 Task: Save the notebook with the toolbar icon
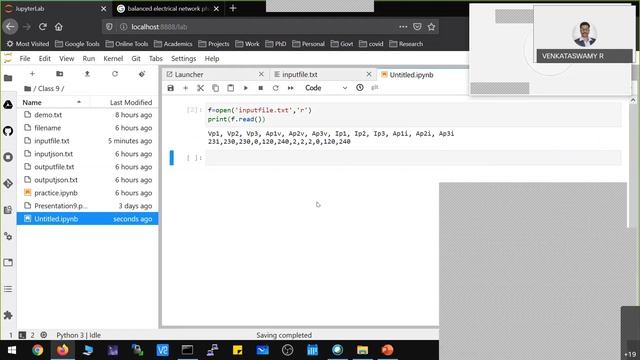point(171,88)
